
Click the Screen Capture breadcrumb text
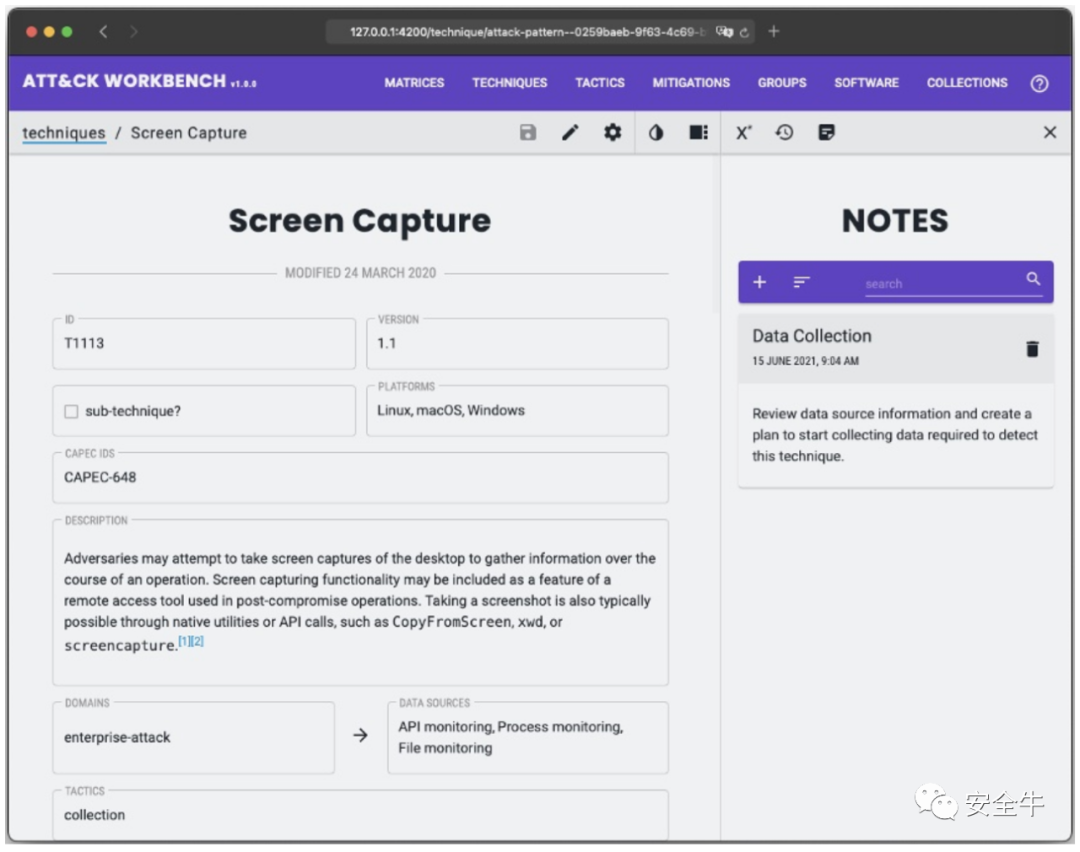pyautogui.click(x=189, y=133)
